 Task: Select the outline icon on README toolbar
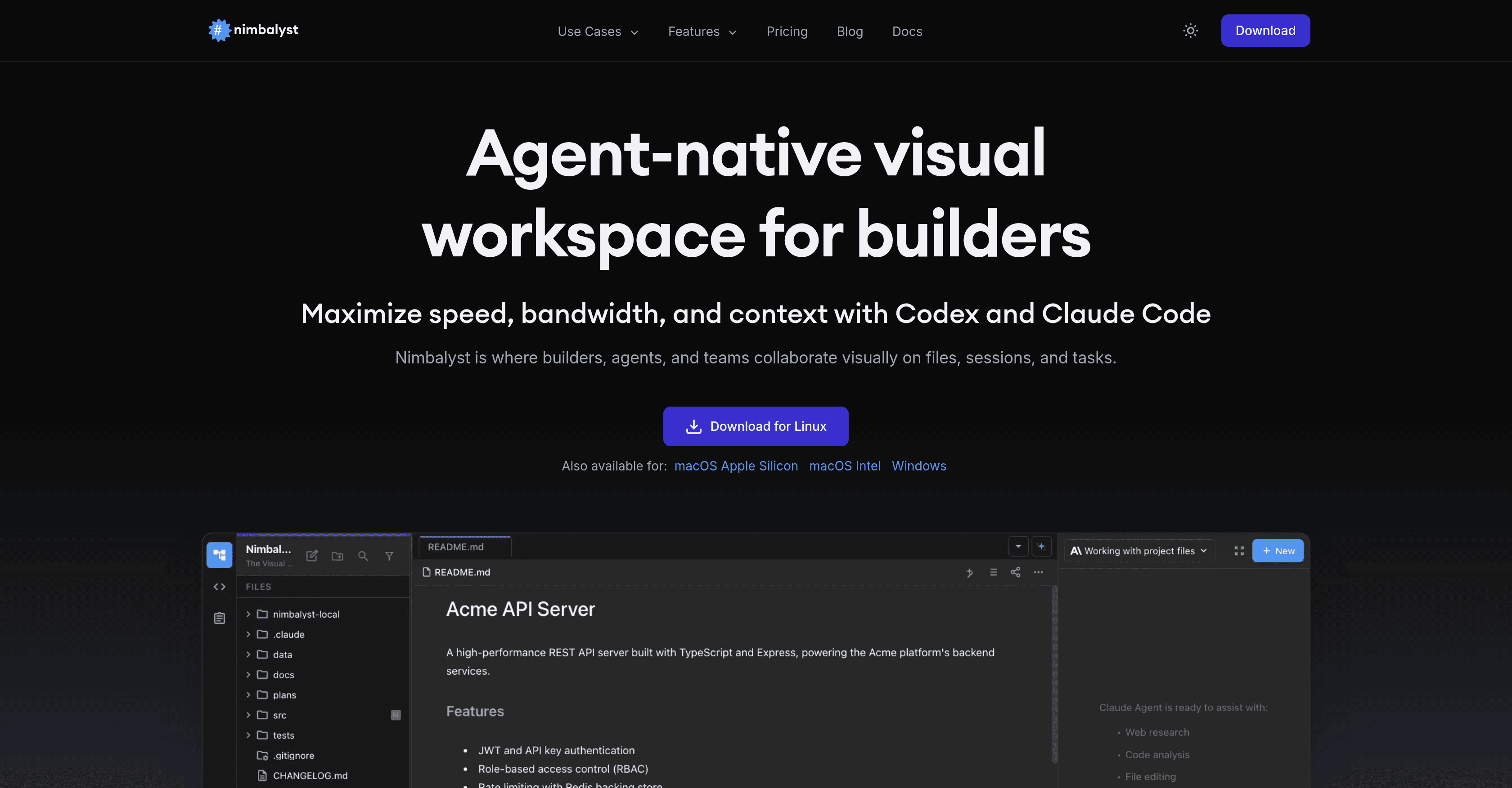[993, 572]
